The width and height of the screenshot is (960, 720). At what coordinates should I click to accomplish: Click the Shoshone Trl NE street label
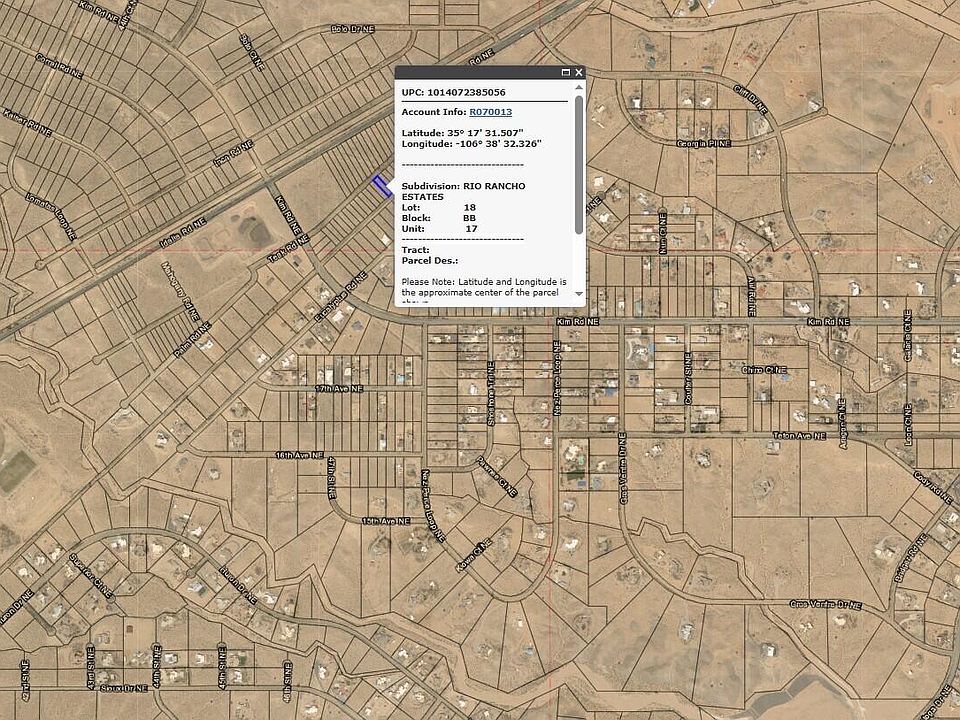click(491, 393)
